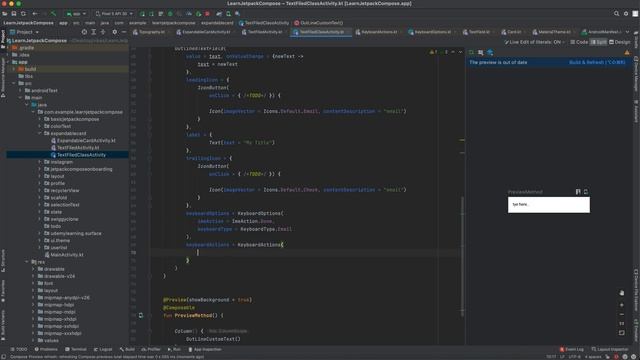Click the run gutter icon beside PreviewMethod

[141, 316]
